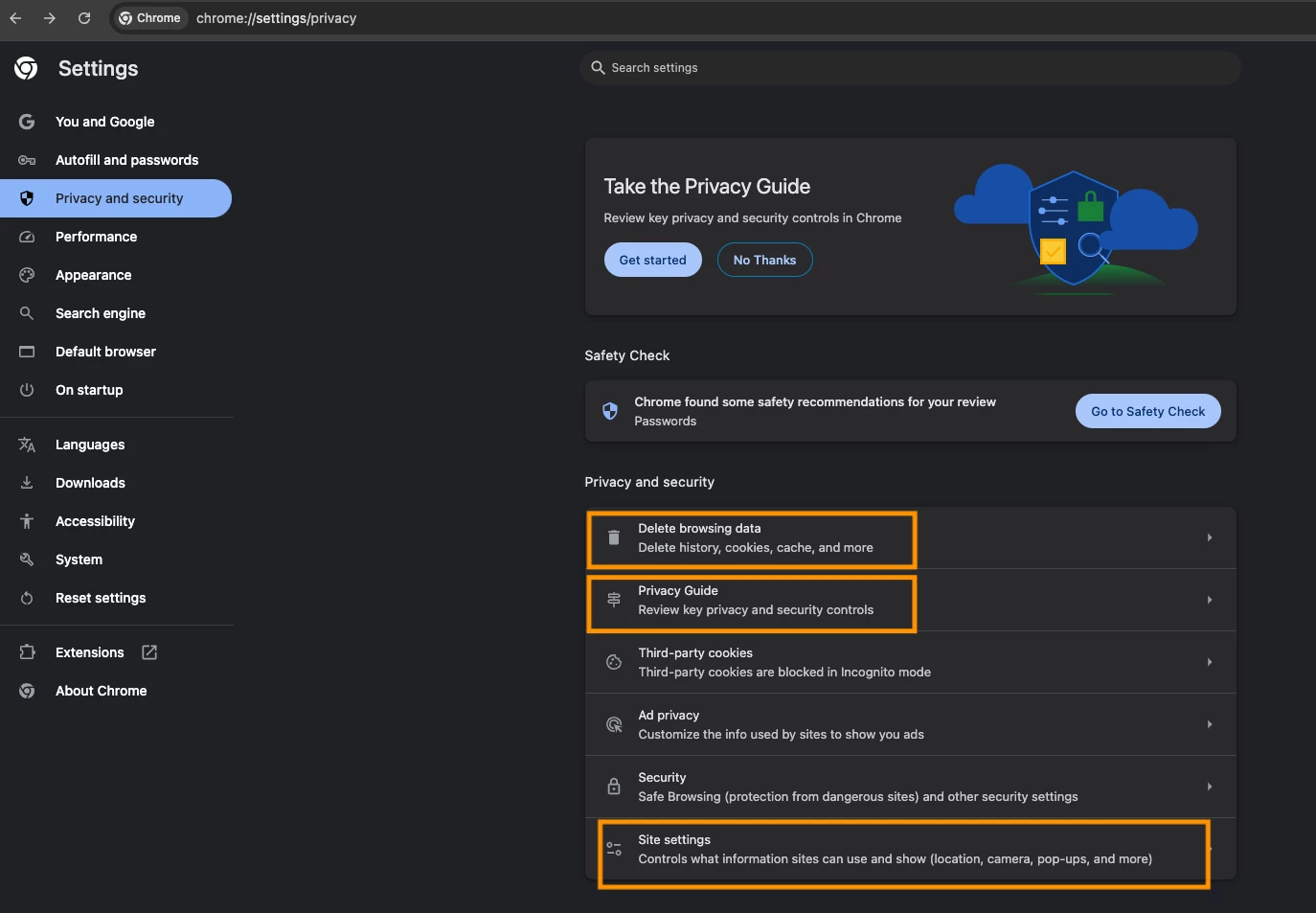
Task: Click the browser back arrow
Action: (15, 18)
